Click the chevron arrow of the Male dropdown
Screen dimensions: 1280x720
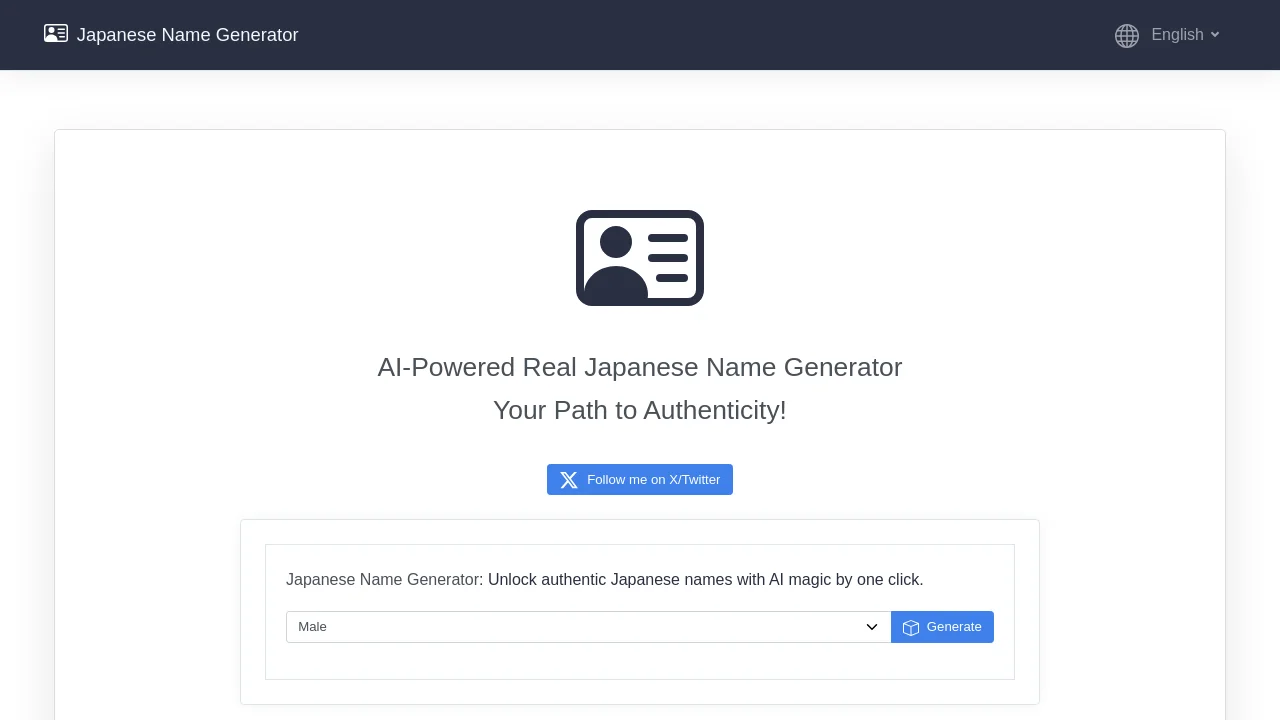coord(872,627)
